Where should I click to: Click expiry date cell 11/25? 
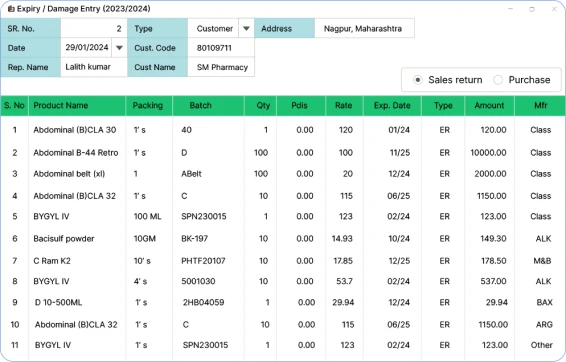[x=400, y=153]
